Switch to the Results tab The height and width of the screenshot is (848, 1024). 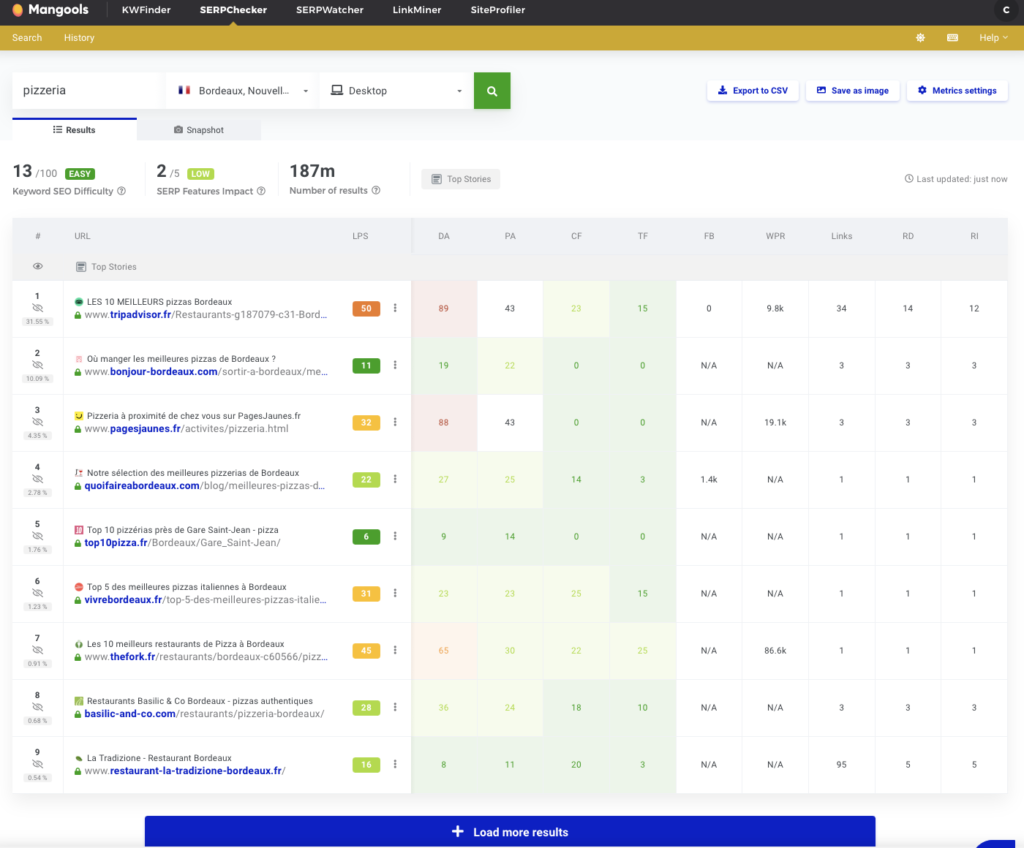(74, 130)
